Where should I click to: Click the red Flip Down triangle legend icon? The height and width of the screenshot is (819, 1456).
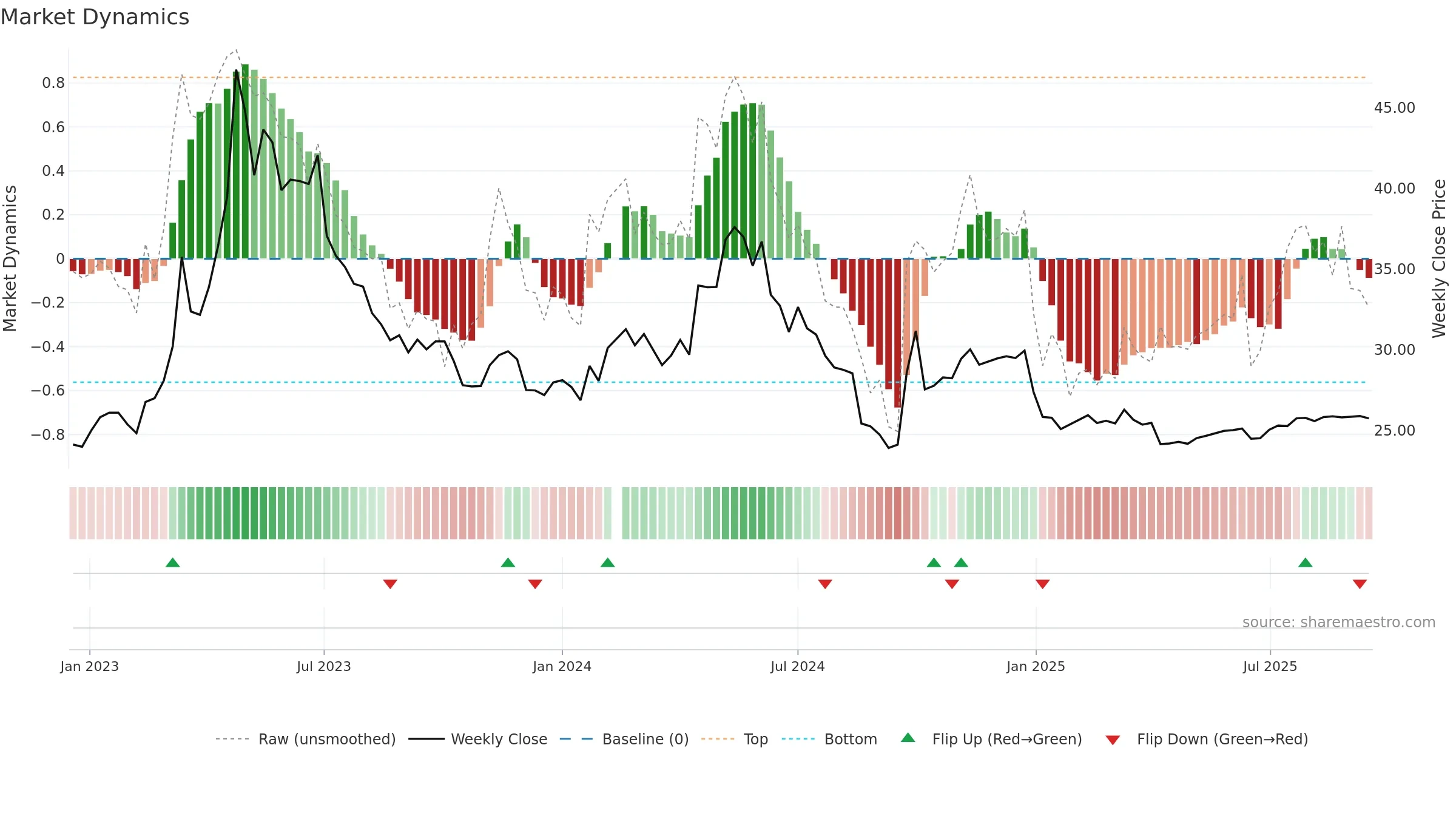(x=1113, y=740)
